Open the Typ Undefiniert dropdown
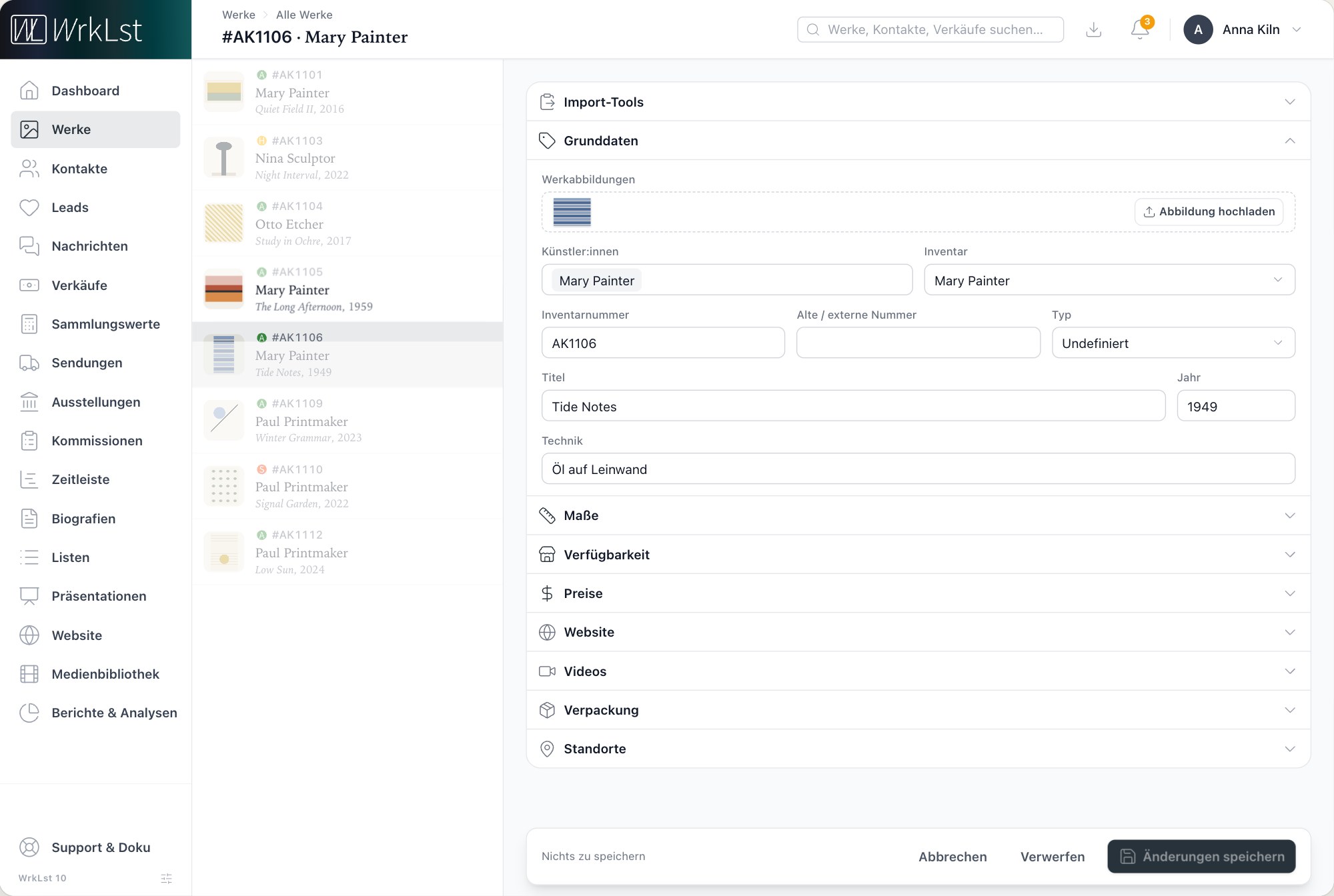This screenshot has width=1334, height=896. [1173, 343]
